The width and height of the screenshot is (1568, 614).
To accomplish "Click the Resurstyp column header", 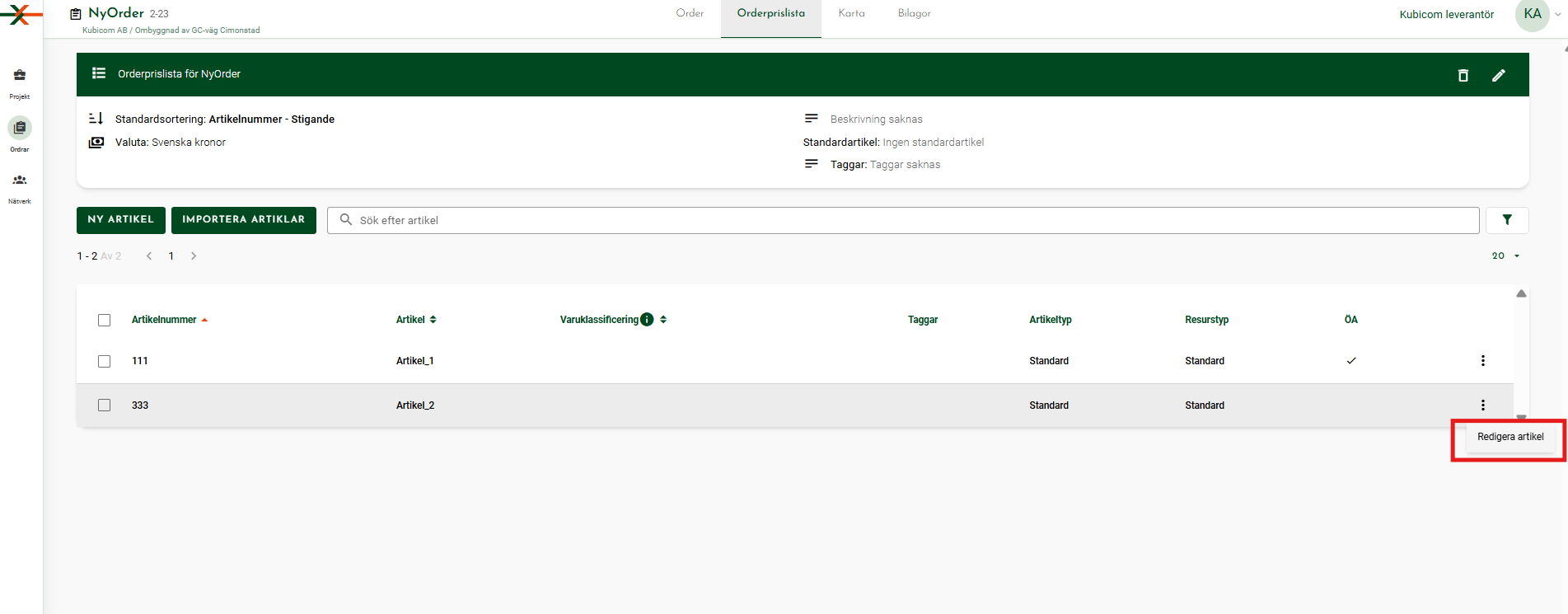I will tap(1207, 320).
